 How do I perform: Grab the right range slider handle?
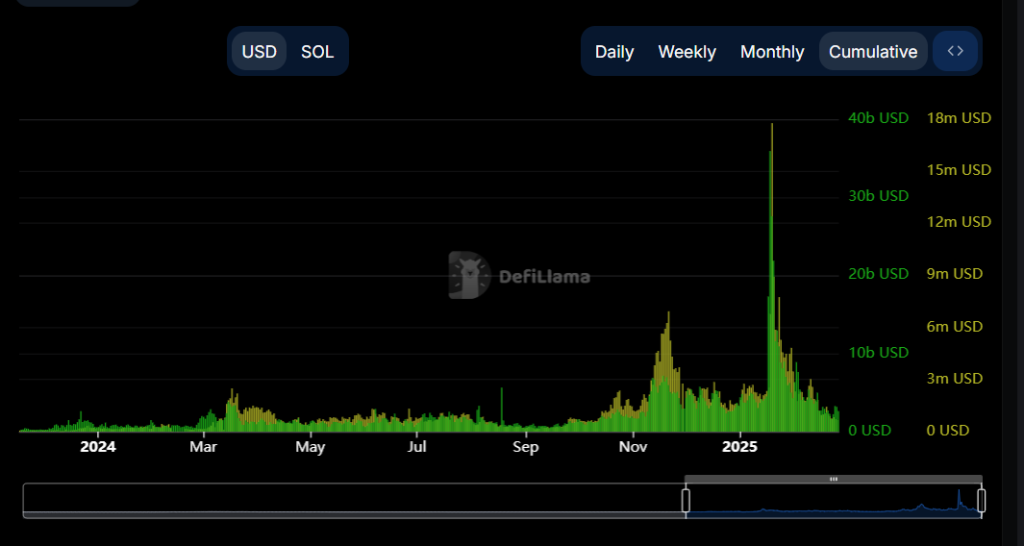coord(981,500)
